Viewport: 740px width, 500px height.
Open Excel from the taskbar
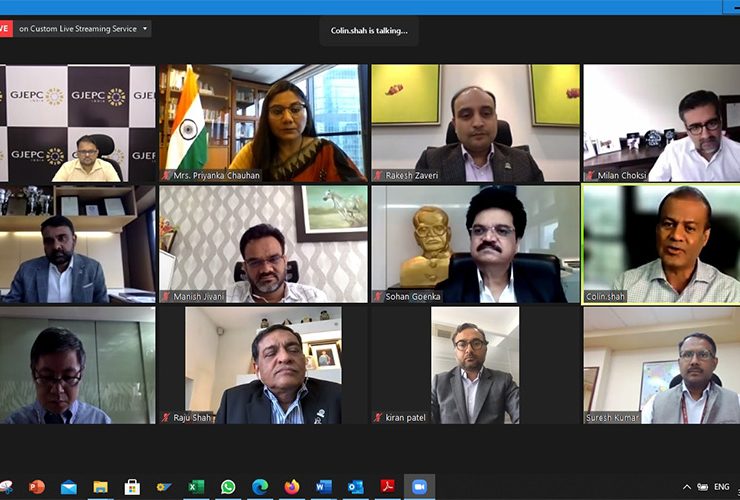tap(196, 487)
